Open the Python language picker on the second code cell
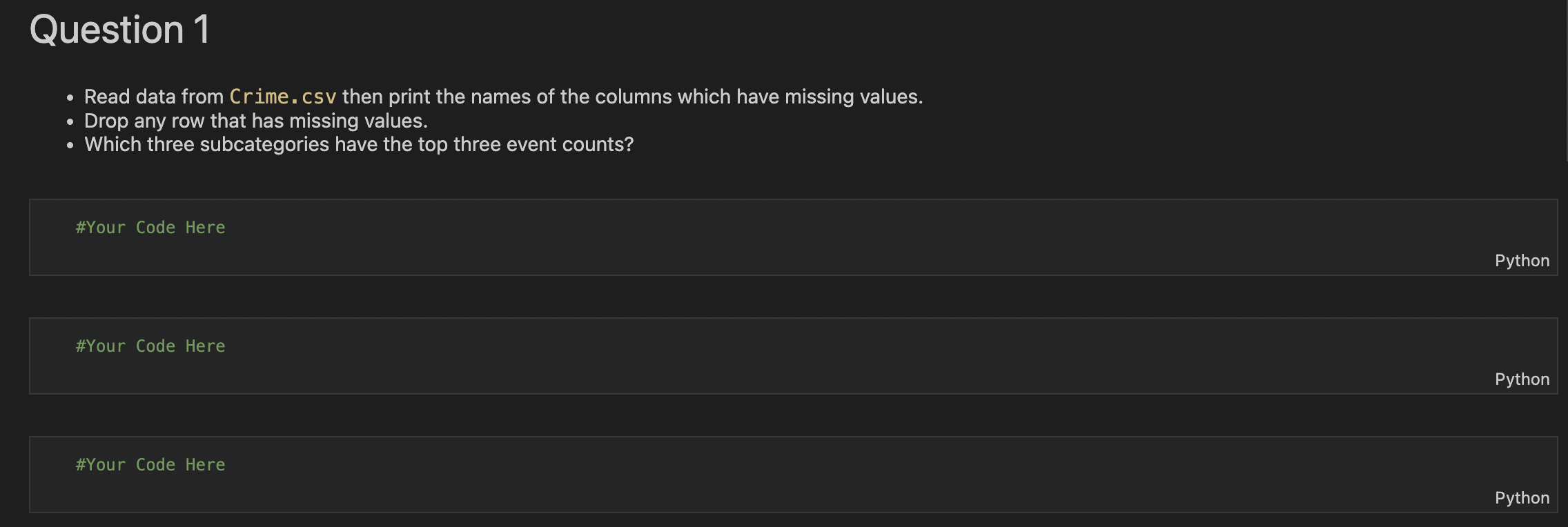1568x527 pixels. pos(1522,379)
